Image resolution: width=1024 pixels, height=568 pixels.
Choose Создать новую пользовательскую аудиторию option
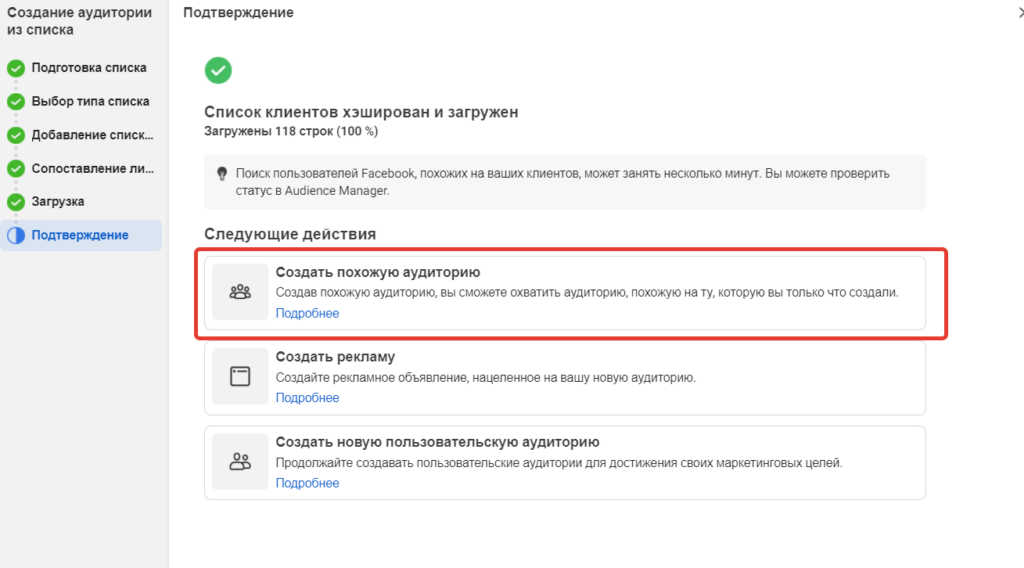(565, 462)
